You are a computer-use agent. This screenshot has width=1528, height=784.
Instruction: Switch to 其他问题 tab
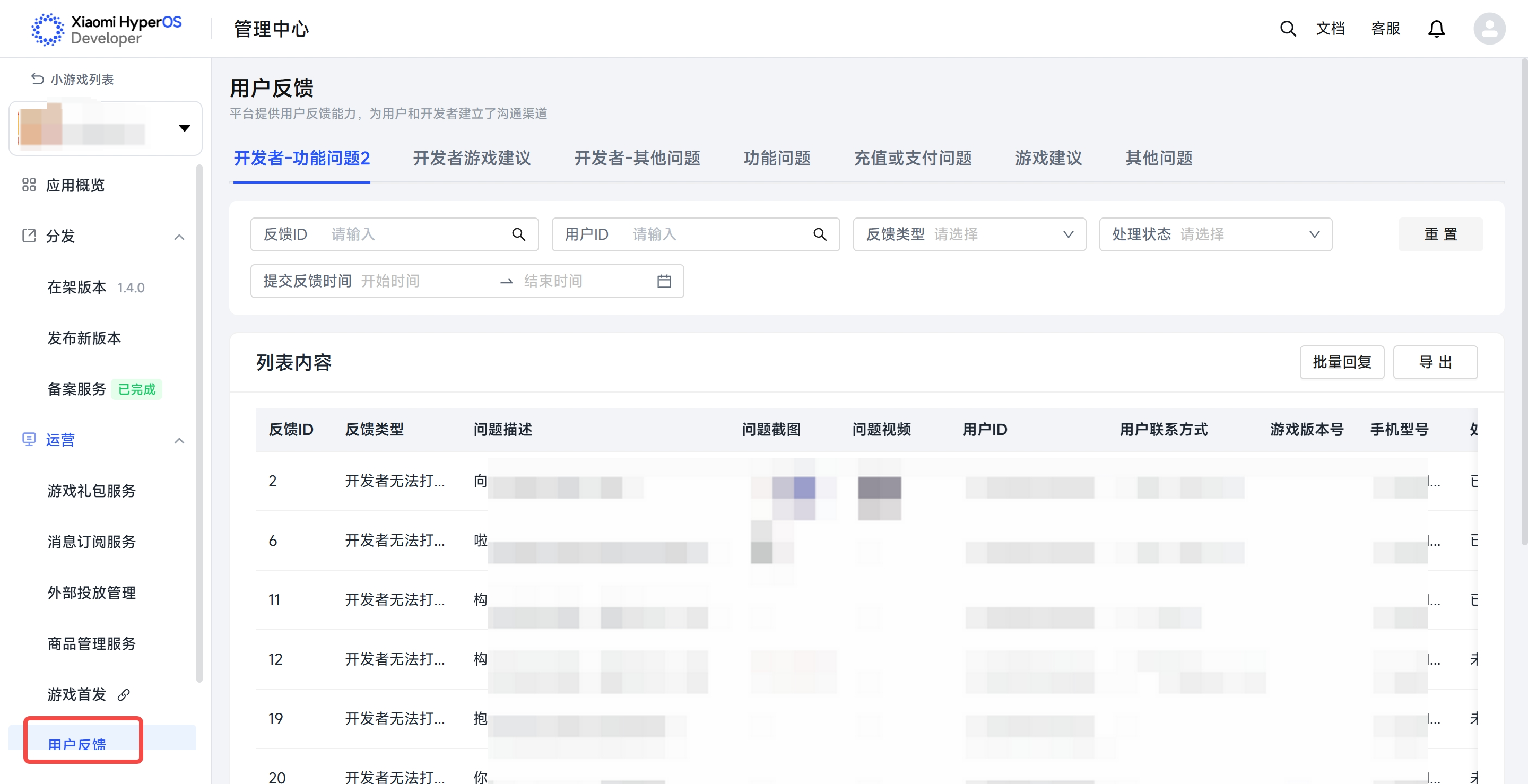[x=1159, y=159]
